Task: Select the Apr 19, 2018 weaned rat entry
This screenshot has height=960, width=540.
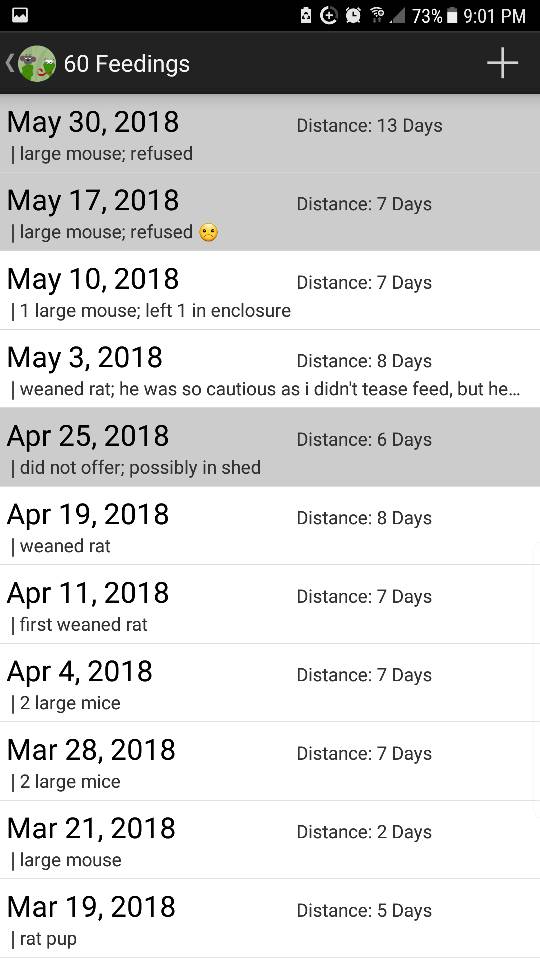Action: [x=270, y=525]
